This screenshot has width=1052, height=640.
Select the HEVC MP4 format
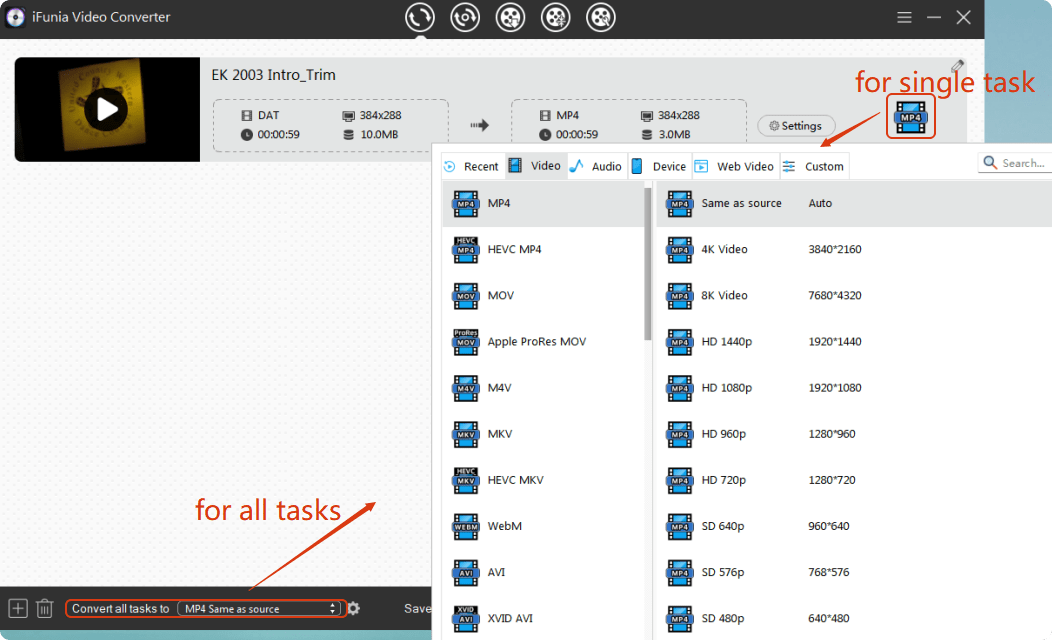tap(514, 249)
